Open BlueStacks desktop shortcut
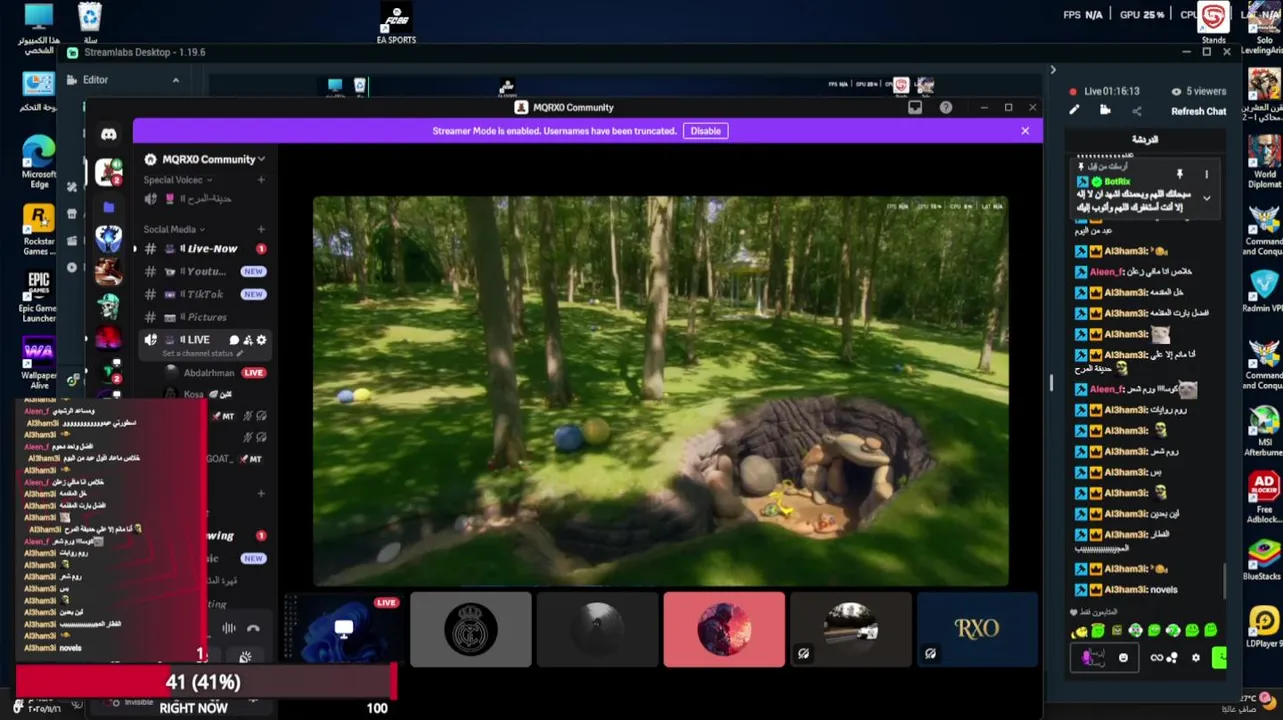The height and width of the screenshot is (720, 1283). 1263,561
